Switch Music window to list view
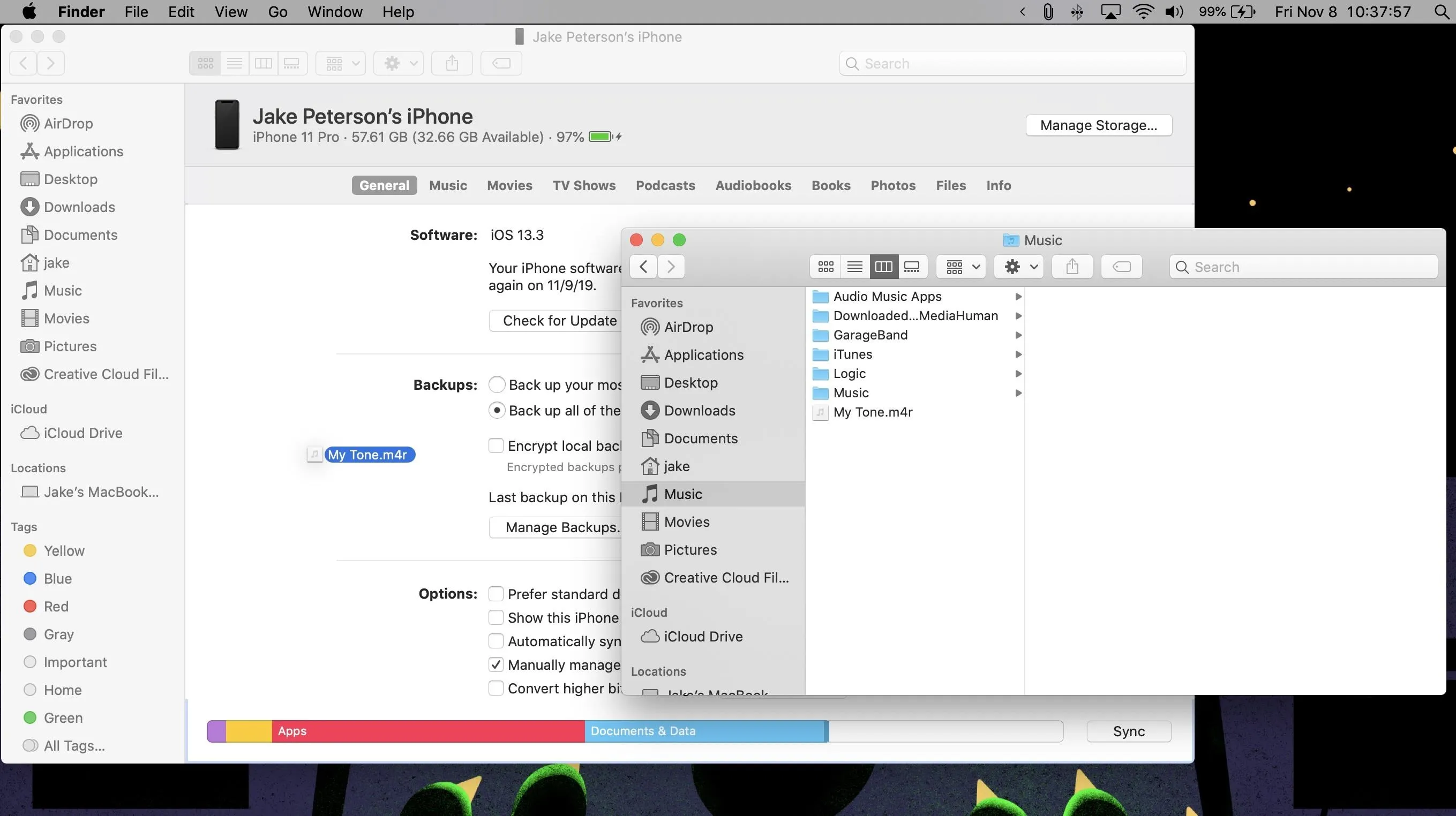This screenshot has width=1456, height=816. [854, 267]
